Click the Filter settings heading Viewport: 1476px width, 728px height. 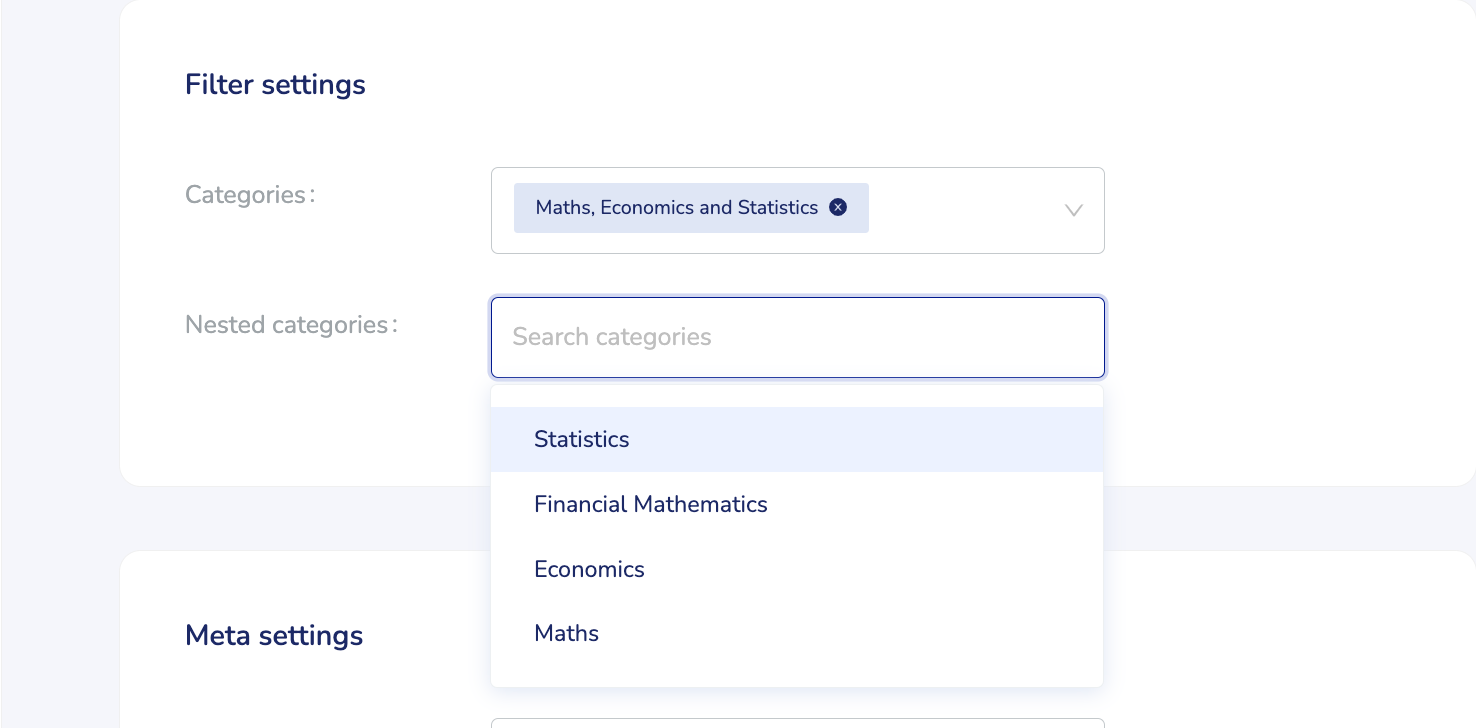(275, 85)
